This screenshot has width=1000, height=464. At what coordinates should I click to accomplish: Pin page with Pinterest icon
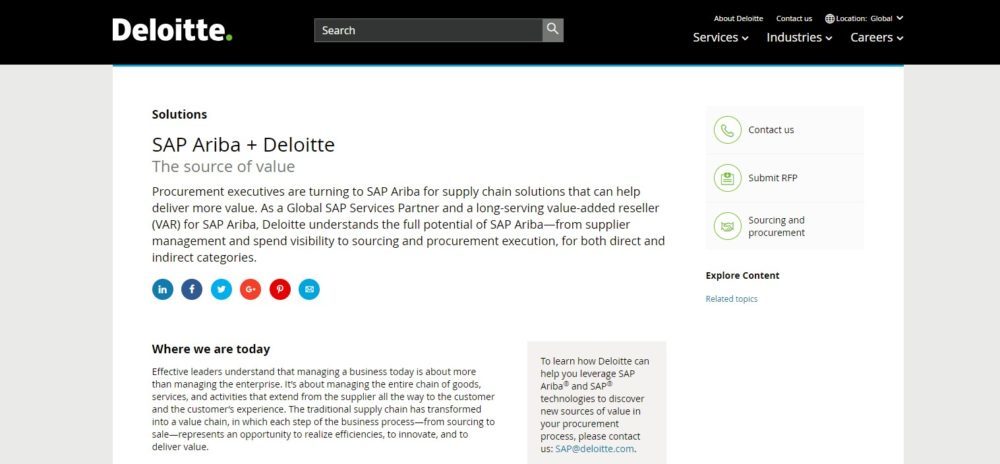coord(280,289)
